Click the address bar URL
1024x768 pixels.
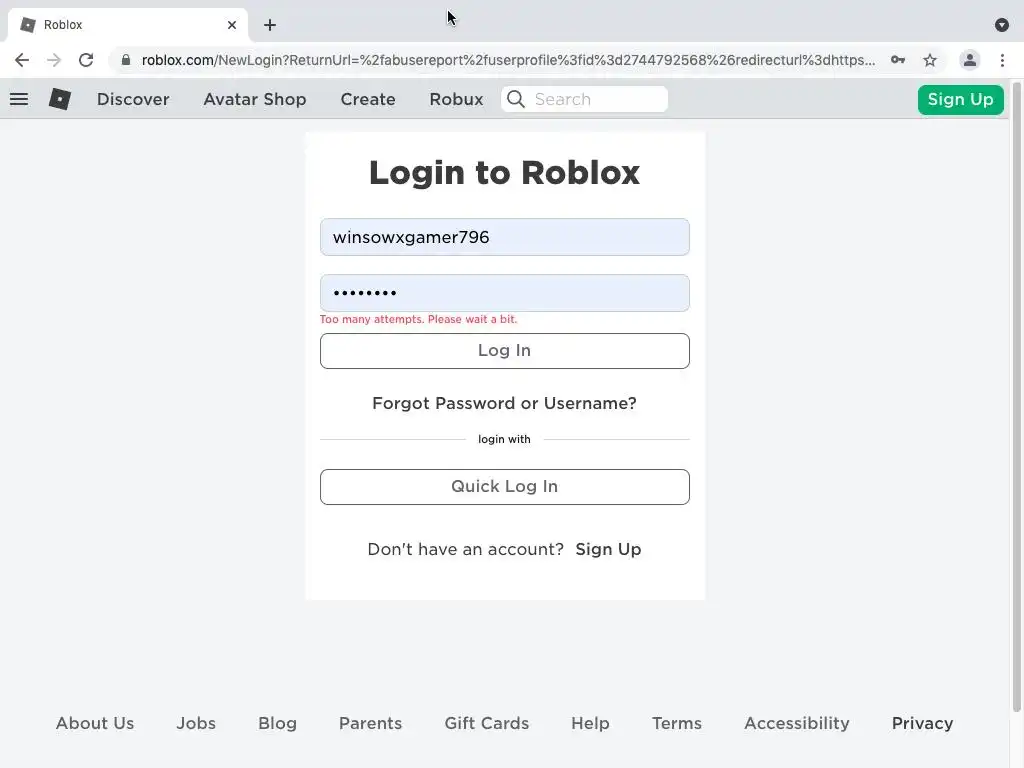(508, 60)
